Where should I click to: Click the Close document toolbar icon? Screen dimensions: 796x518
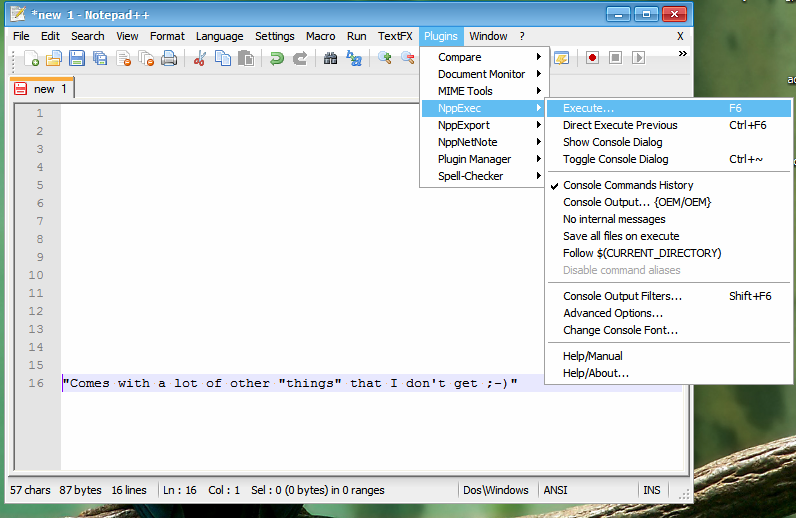[x=123, y=58]
